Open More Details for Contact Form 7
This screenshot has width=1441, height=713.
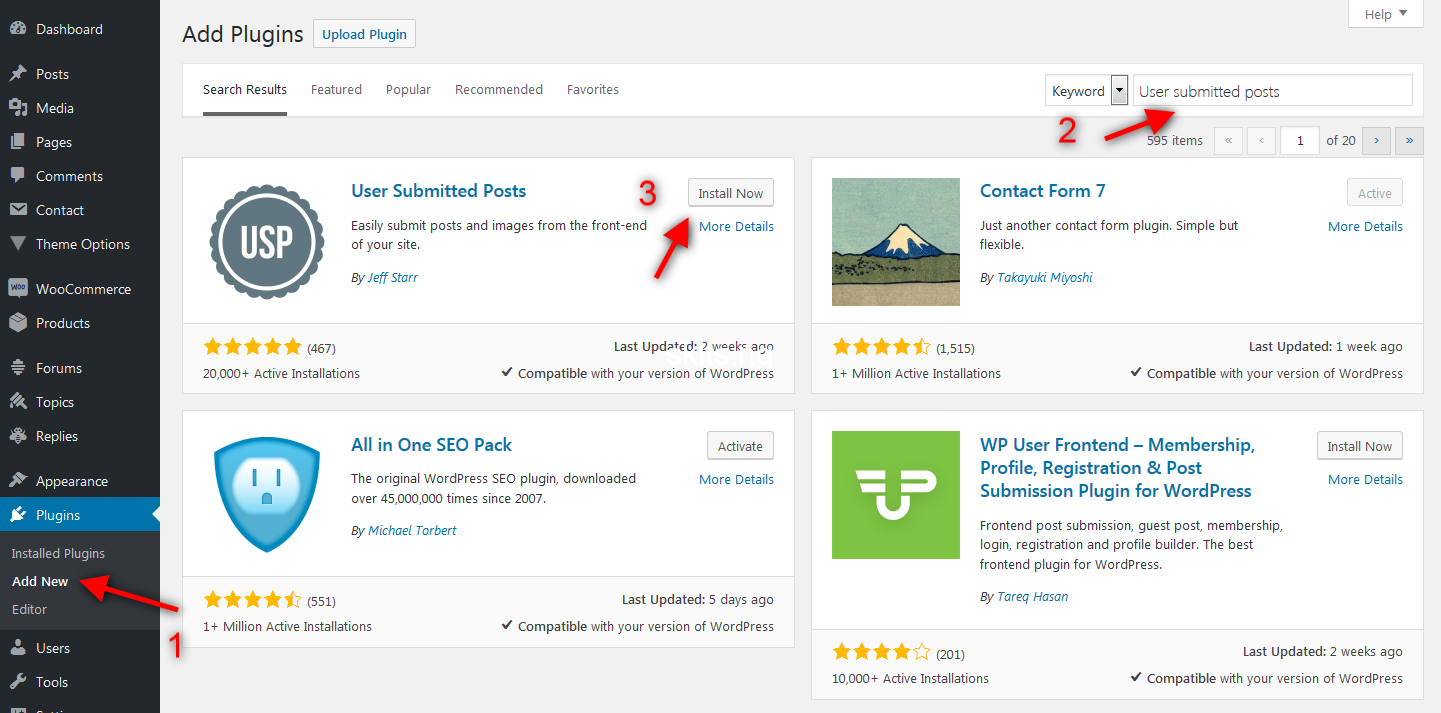point(1365,227)
